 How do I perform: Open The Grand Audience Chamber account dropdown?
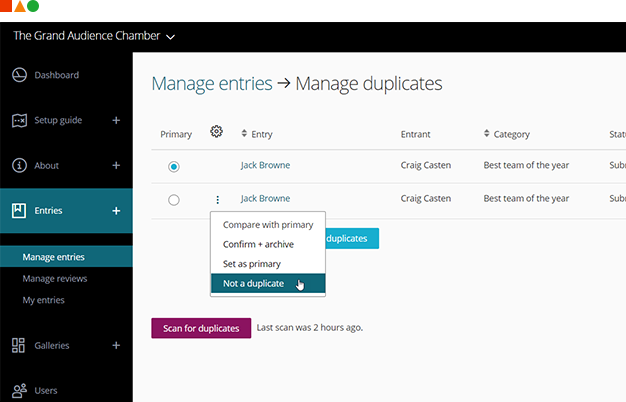click(94, 36)
